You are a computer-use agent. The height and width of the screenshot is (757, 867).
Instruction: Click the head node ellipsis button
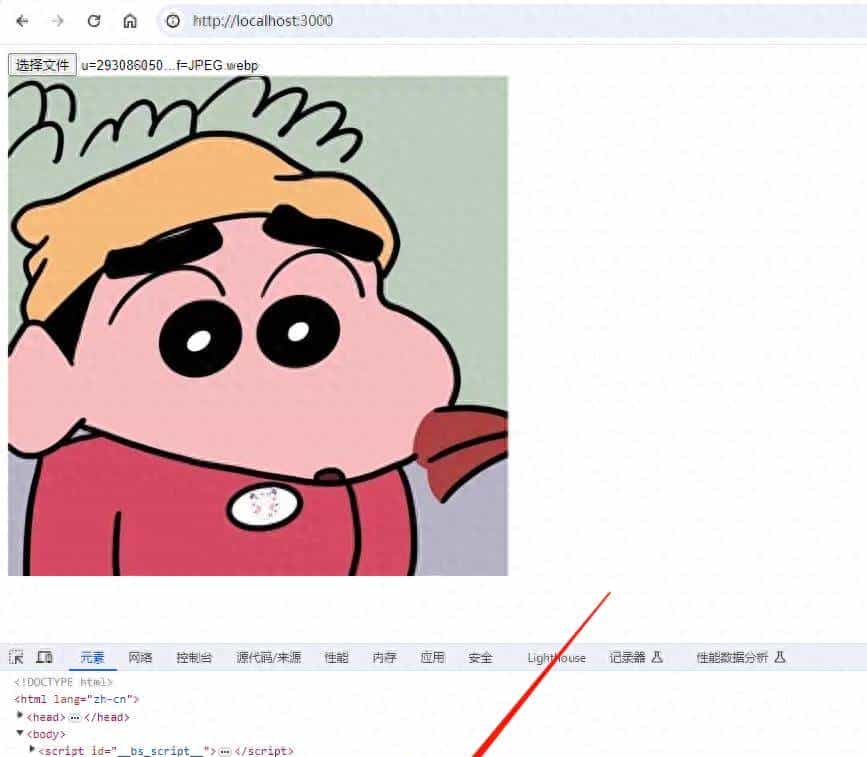pos(75,717)
